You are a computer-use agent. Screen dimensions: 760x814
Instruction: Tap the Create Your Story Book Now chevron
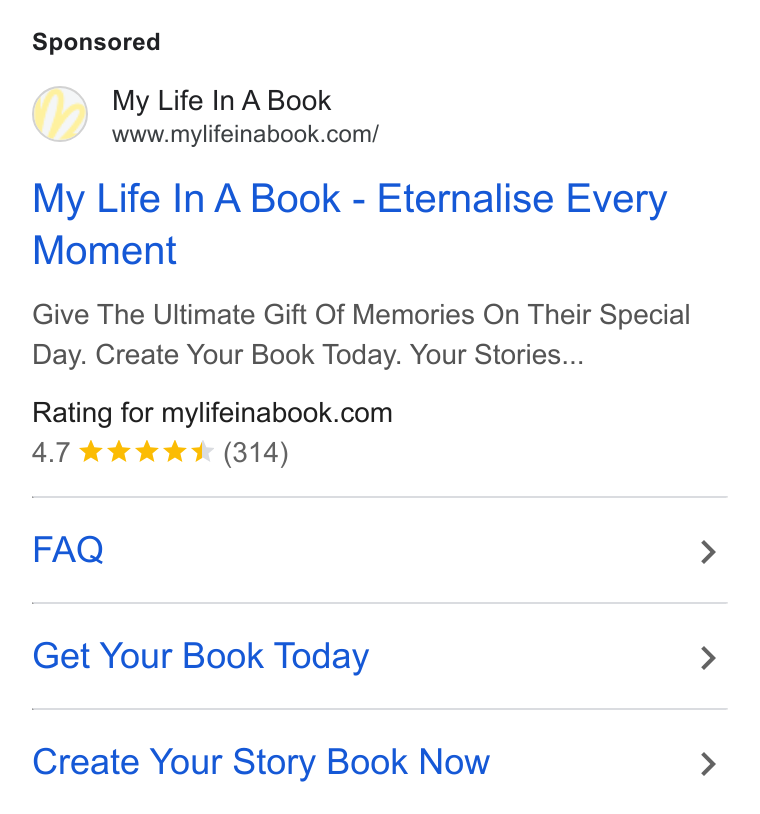pyautogui.click(x=708, y=764)
